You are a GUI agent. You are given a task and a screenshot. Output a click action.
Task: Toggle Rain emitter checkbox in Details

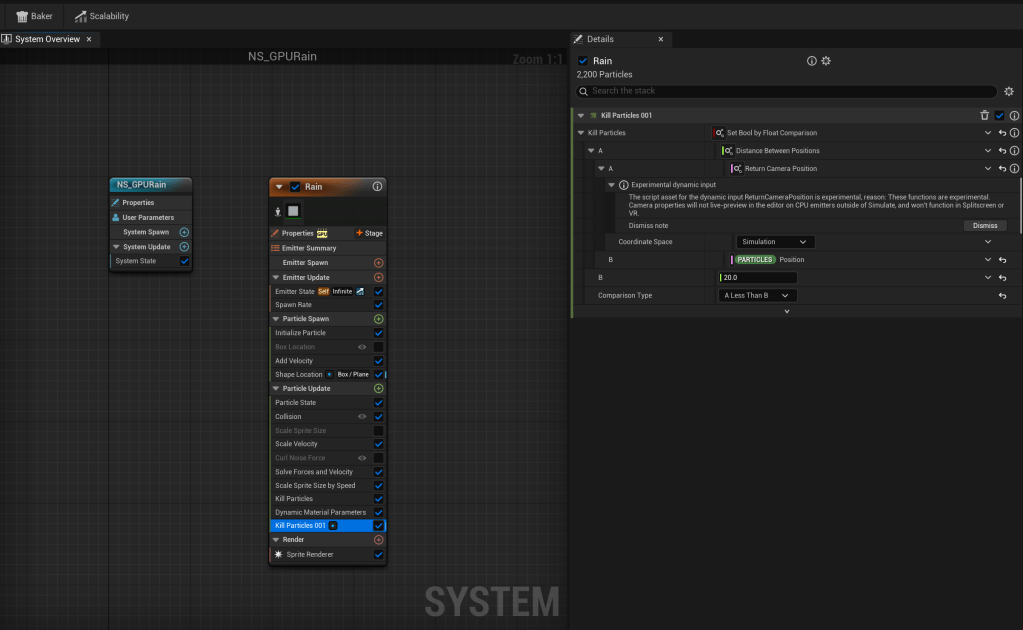click(x=583, y=61)
